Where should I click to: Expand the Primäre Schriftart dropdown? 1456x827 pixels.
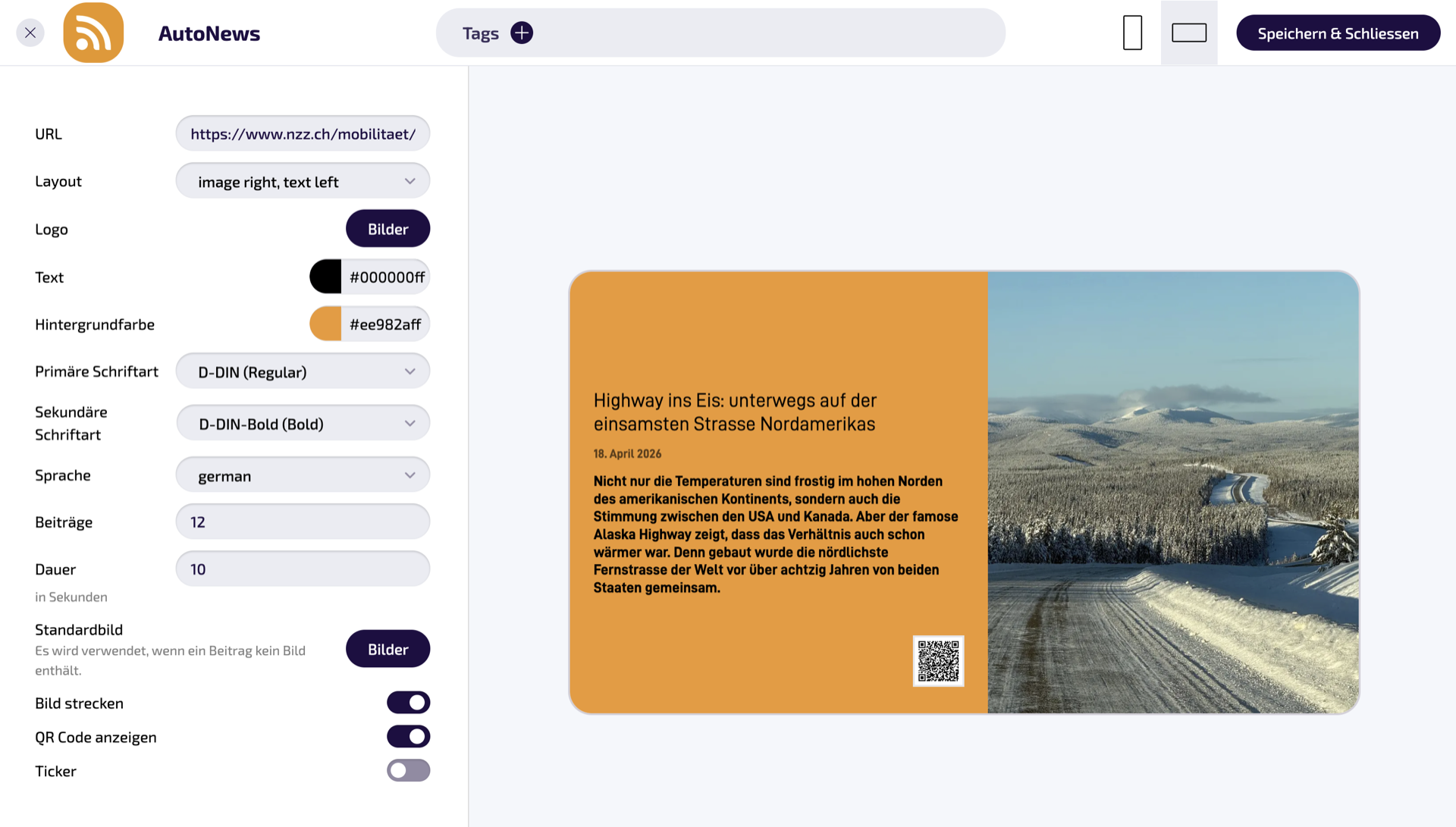pos(303,371)
